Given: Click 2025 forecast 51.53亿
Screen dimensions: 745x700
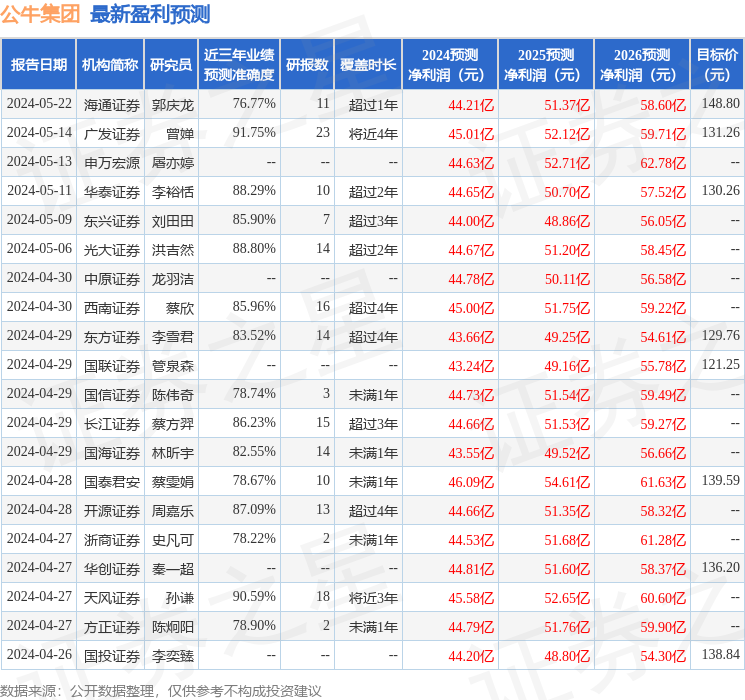Looking at the screenshot, I should [x=567, y=424].
